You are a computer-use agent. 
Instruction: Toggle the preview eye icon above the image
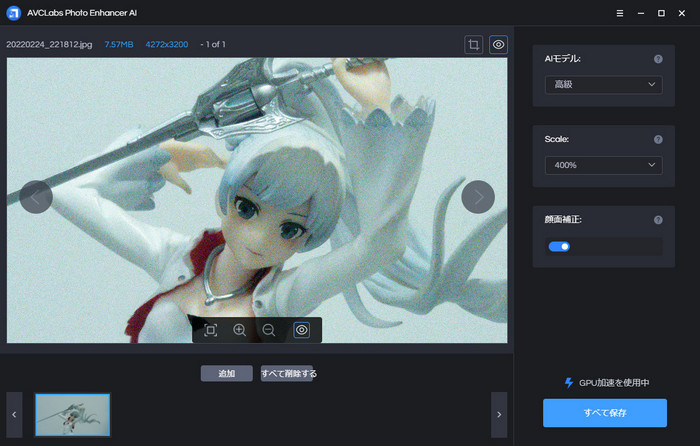coord(498,45)
